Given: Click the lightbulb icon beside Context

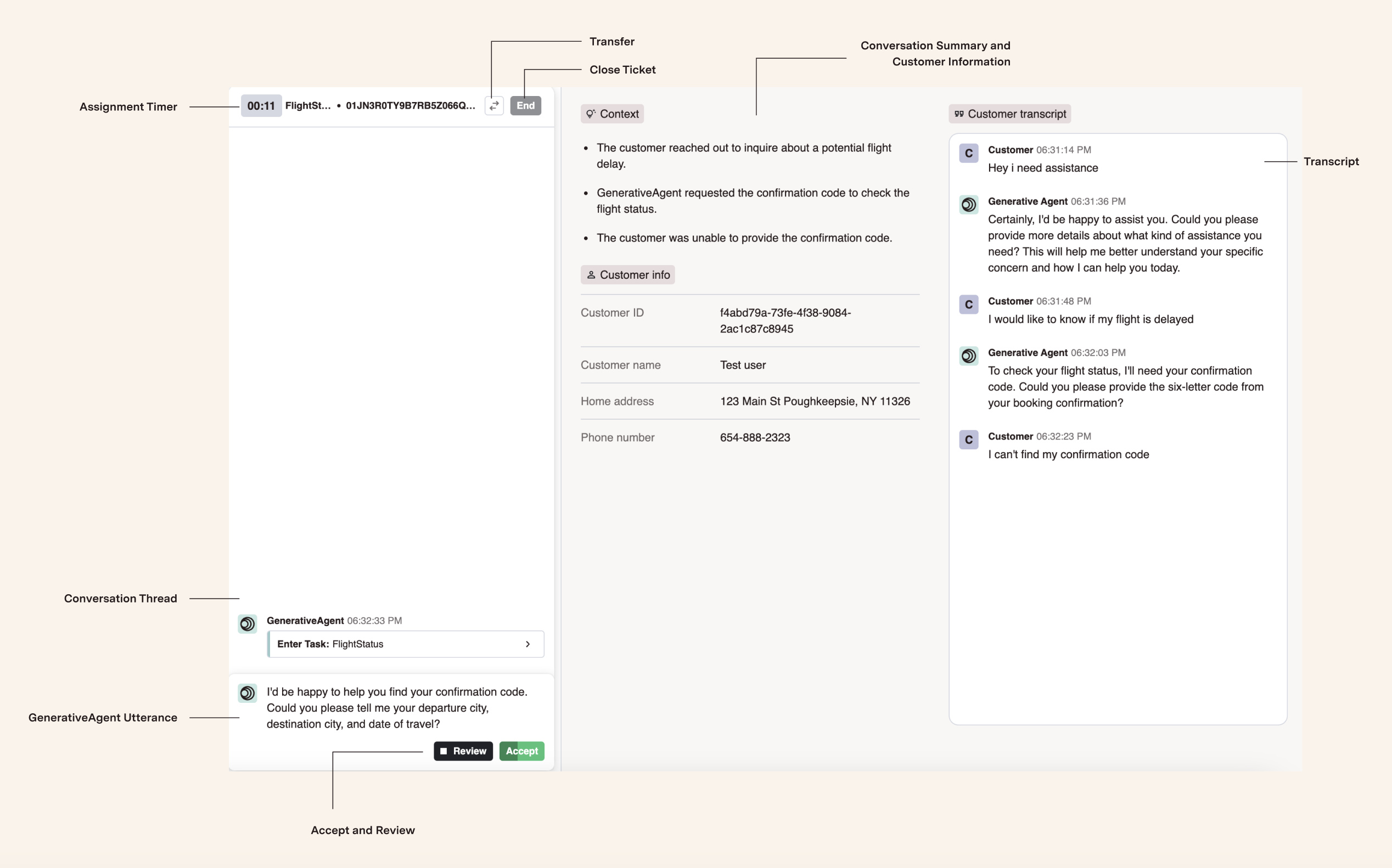Looking at the screenshot, I should coord(590,114).
